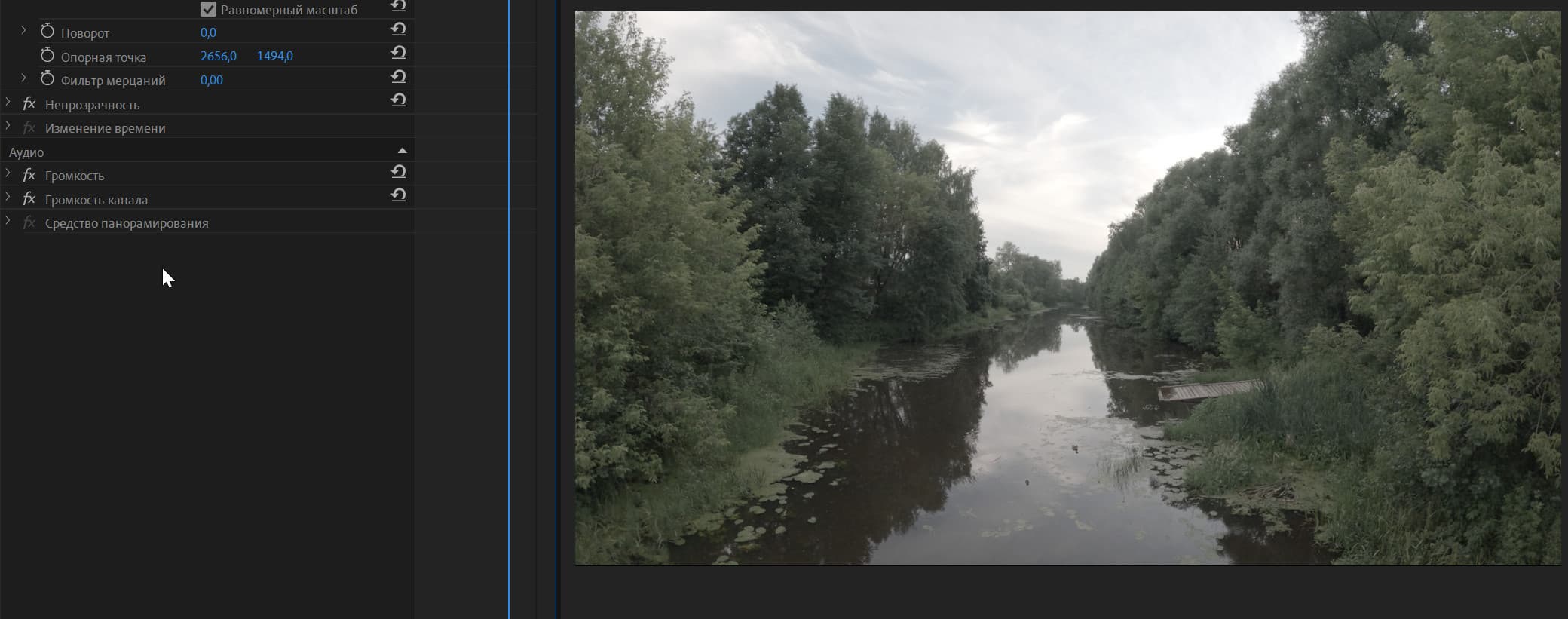This screenshot has width=1568, height=619.
Task: Click the river video preview frame
Action: (x=1067, y=288)
